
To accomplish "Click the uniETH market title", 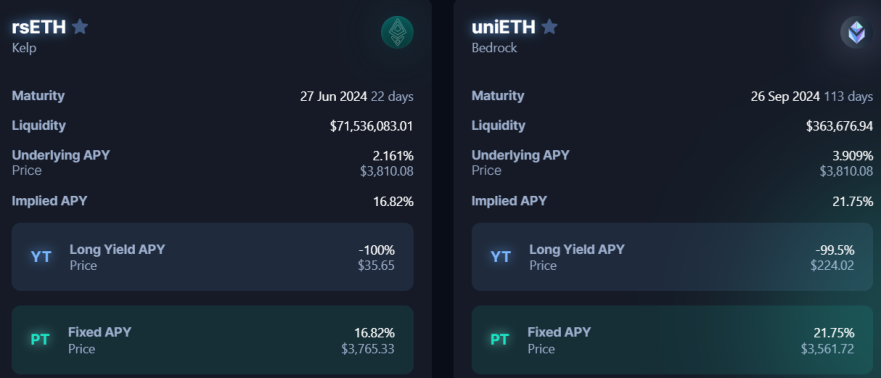I will 503,26.
